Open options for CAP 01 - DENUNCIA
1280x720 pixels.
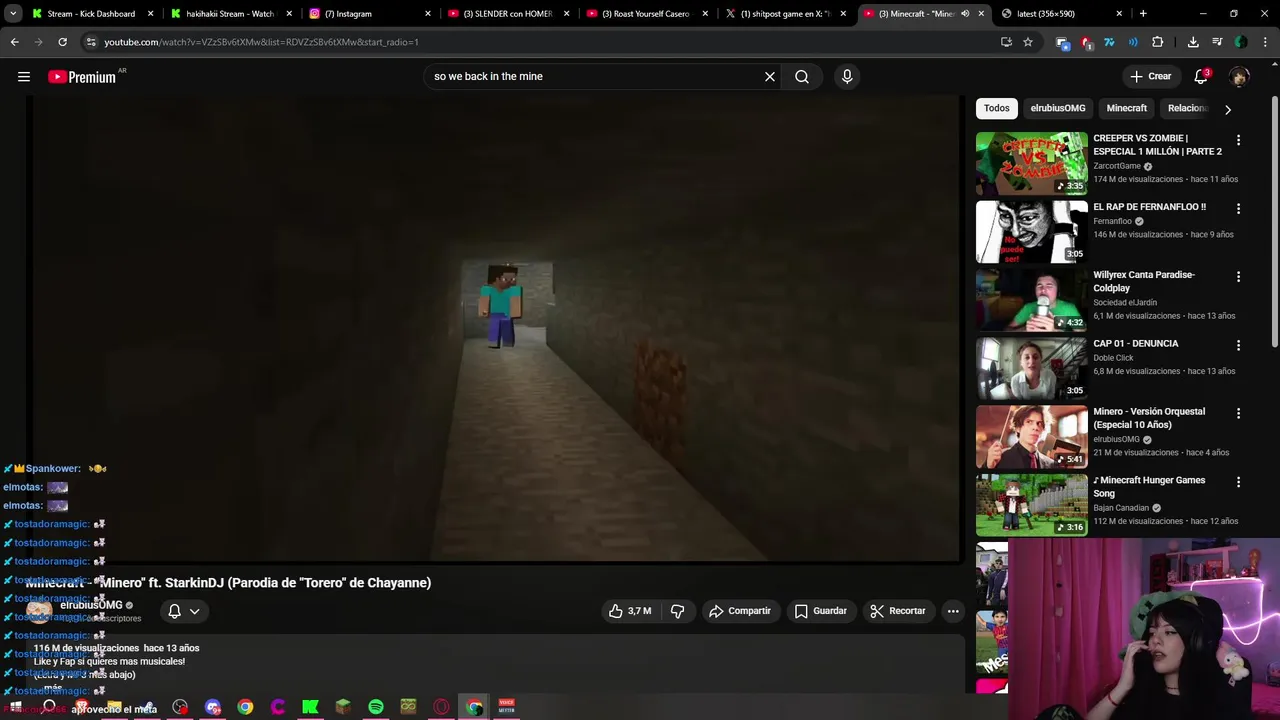[1238, 345]
